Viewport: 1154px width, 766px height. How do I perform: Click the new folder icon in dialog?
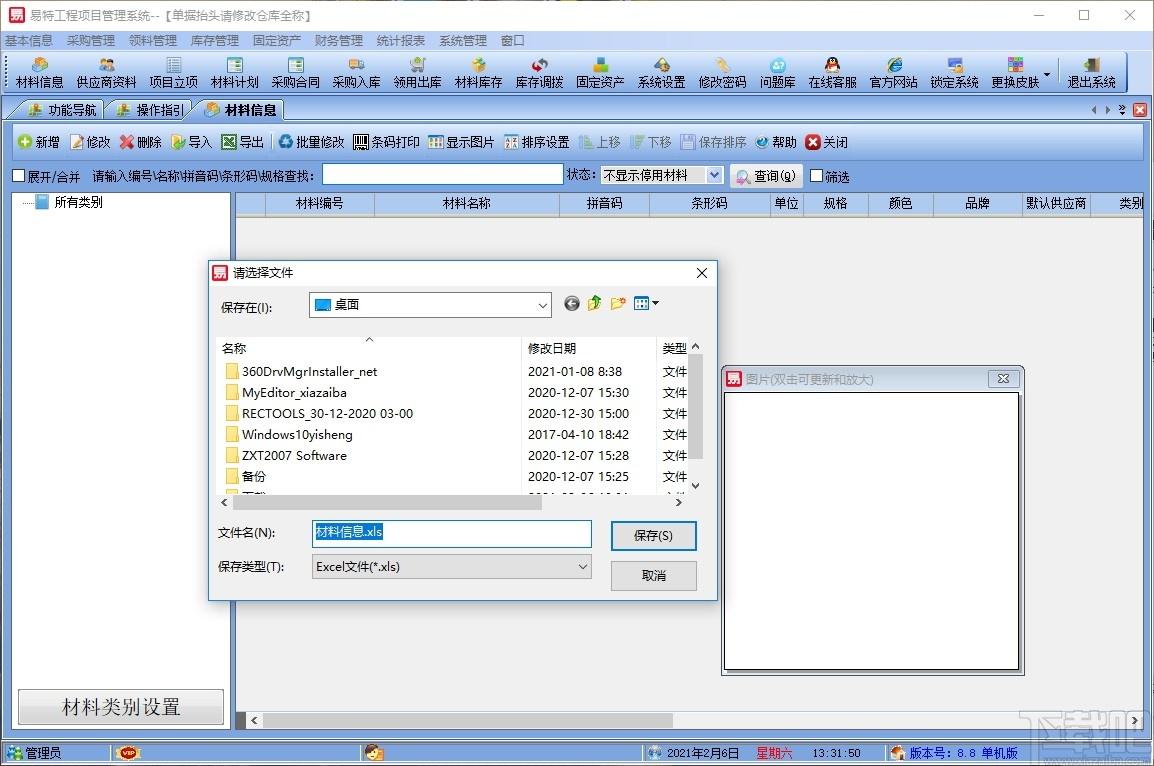[x=618, y=303]
